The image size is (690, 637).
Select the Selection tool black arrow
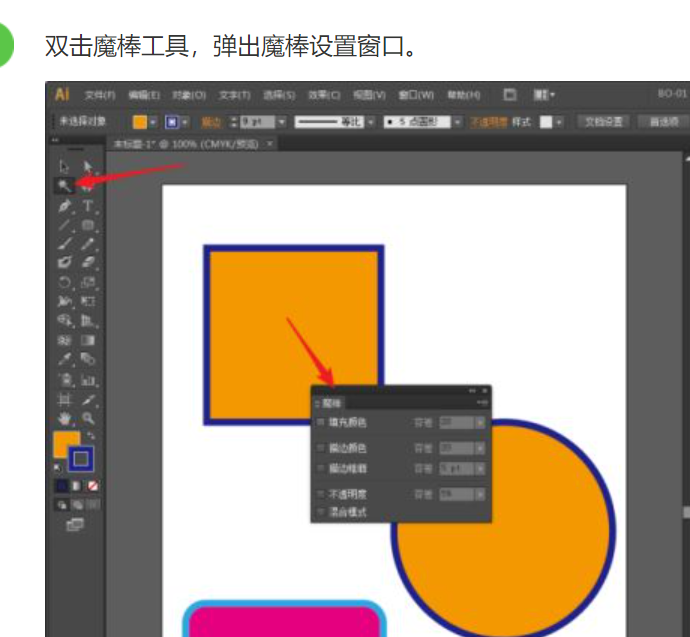(x=64, y=166)
